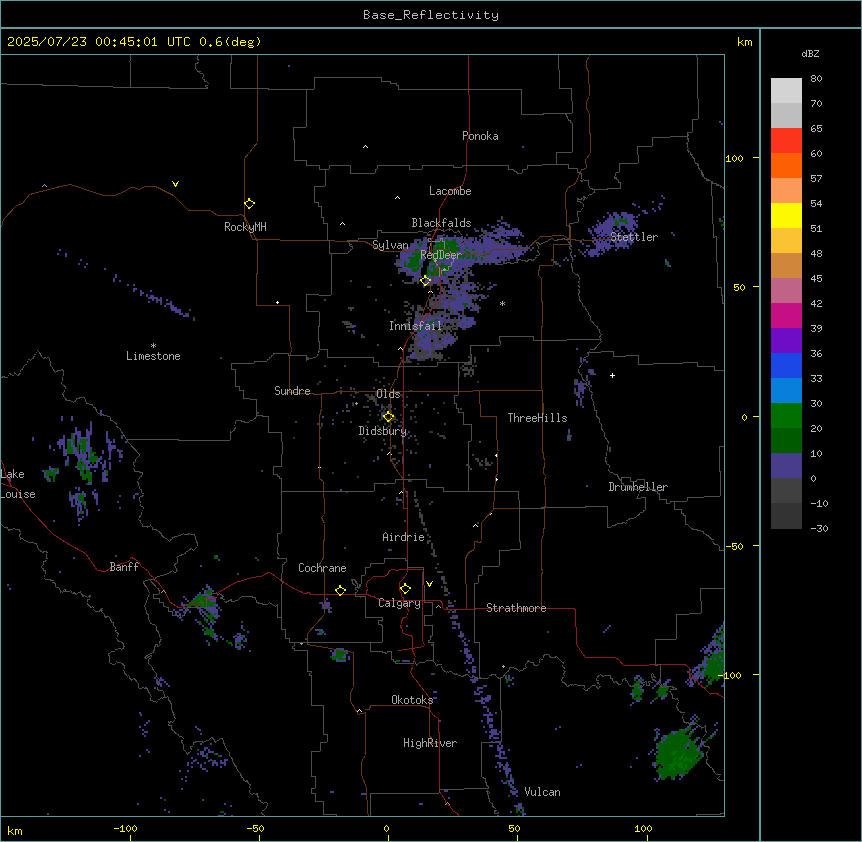This screenshot has height=842, width=862.
Task: Click the yellow diamond marker above Calgary
Action: pyautogui.click(x=405, y=589)
